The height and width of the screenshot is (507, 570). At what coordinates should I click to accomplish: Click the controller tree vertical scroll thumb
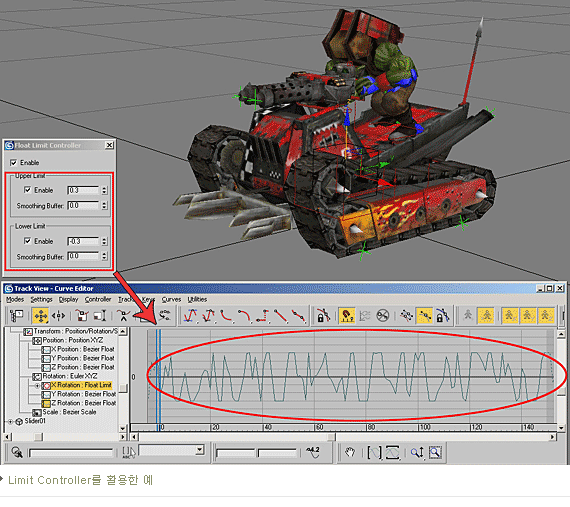coord(123,389)
